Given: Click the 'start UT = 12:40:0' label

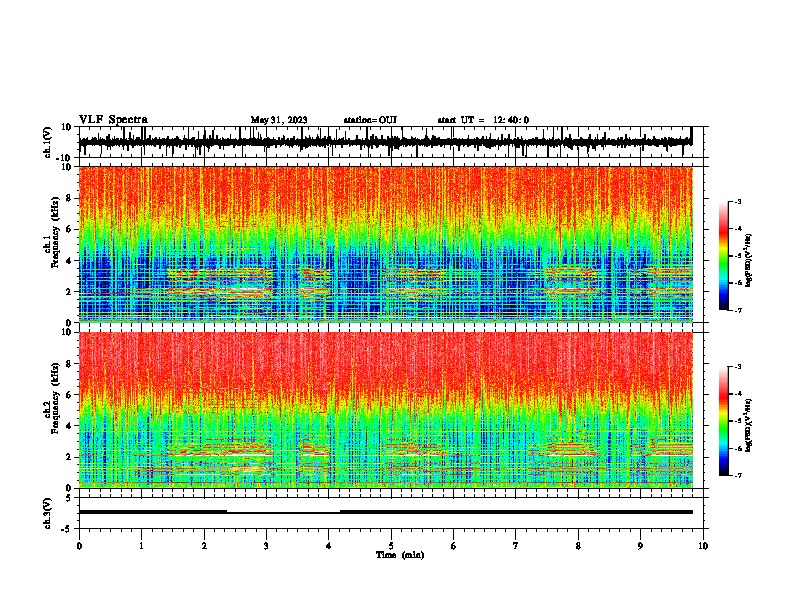Looking at the screenshot, I should [483, 120].
